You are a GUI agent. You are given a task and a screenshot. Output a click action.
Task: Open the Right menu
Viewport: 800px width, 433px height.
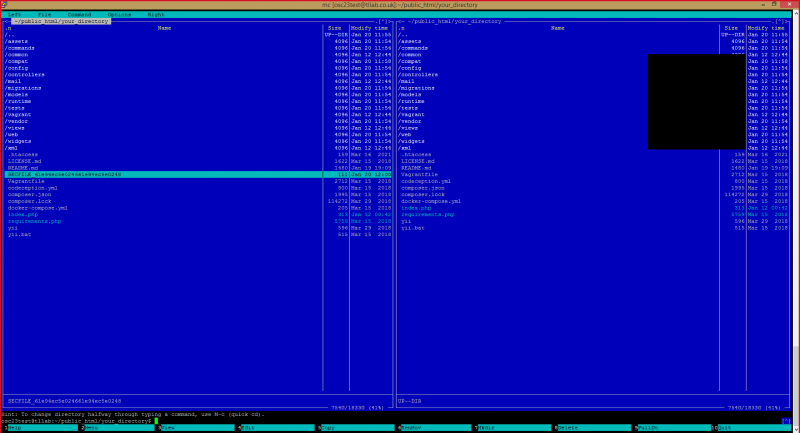pos(156,14)
